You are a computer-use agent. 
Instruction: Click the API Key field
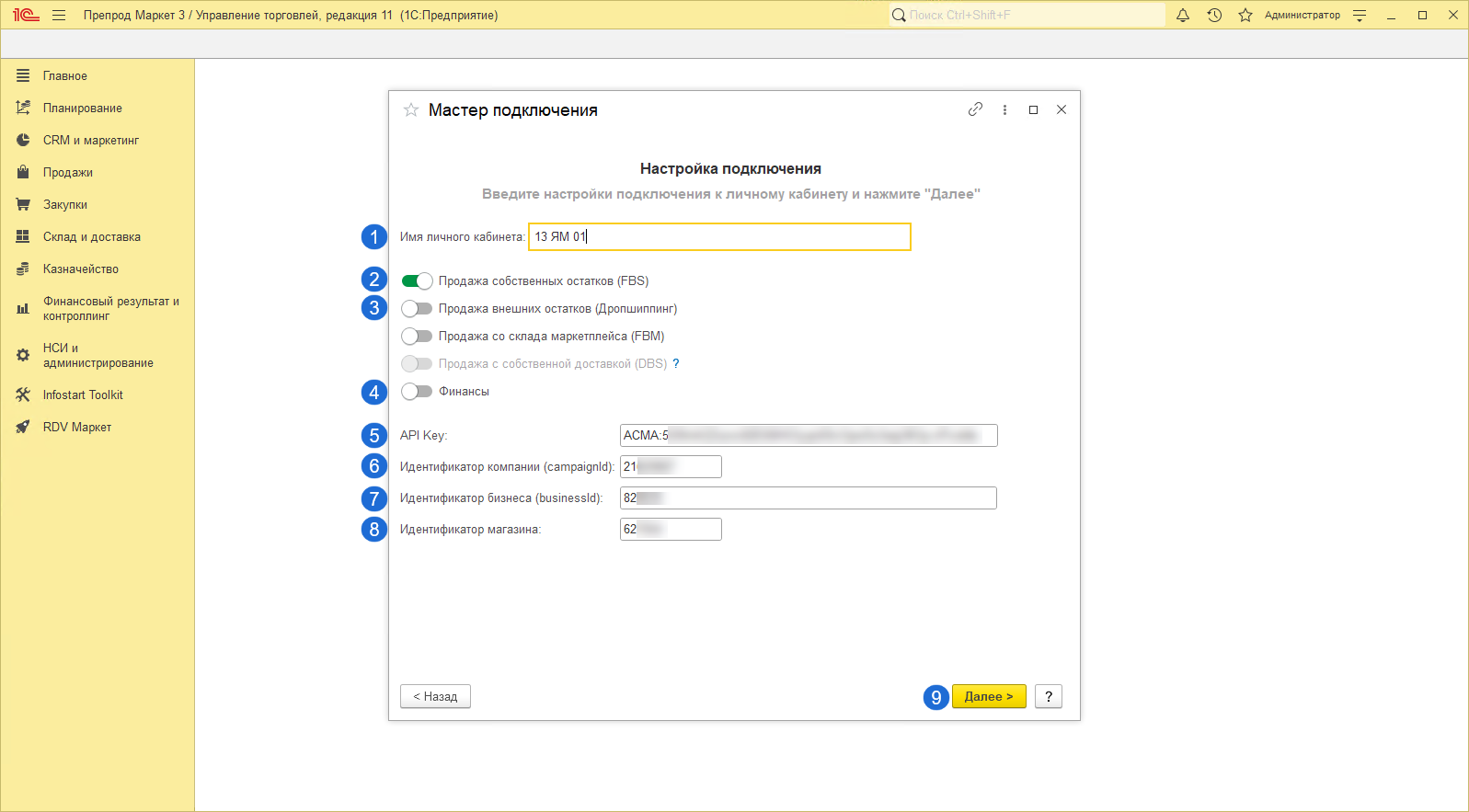[x=809, y=435]
